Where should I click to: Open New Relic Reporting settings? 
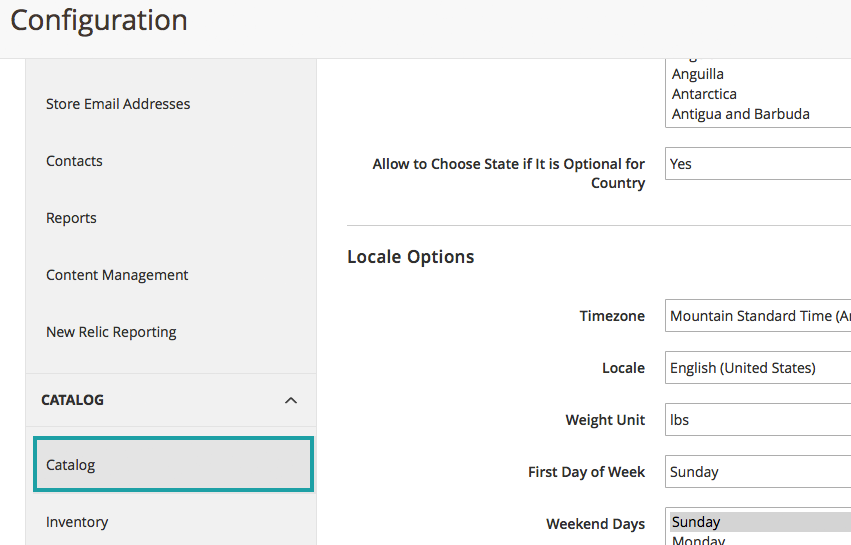(x=111, y=332)
